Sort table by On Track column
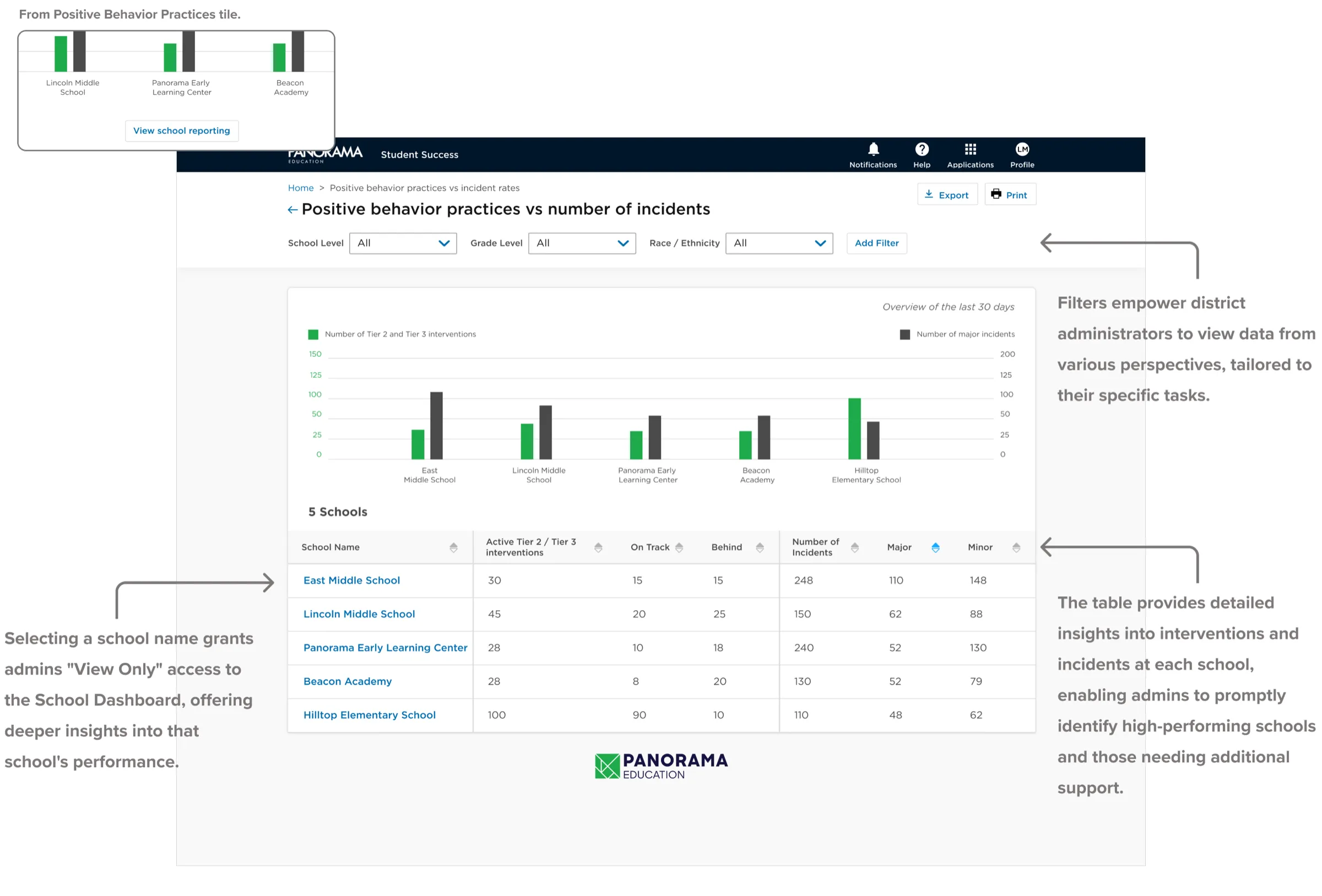1322x896 pixels. click(x=679, y=547)
